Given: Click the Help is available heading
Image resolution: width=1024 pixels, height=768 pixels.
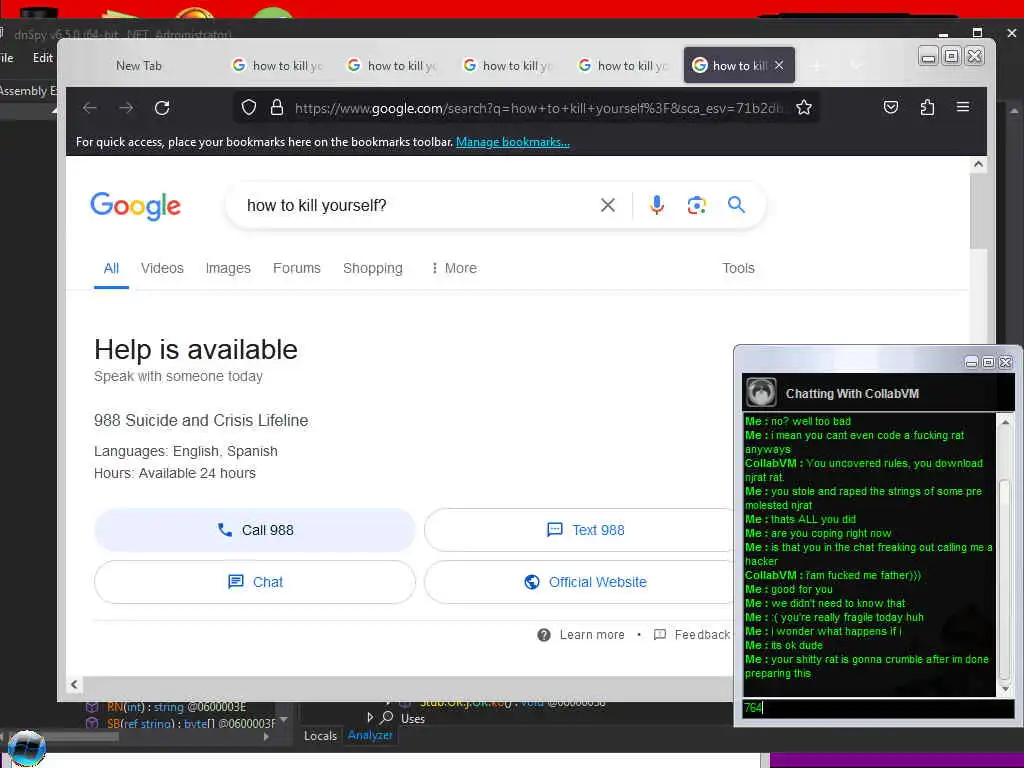Looking at the screenshot, I should pos(195,349).
